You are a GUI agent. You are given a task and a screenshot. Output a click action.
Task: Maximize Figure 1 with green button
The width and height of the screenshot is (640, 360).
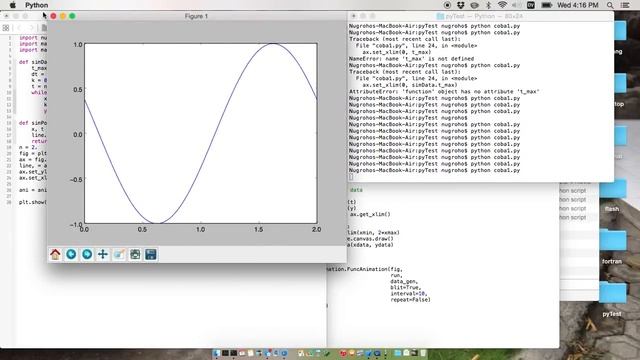click(72, 16)
